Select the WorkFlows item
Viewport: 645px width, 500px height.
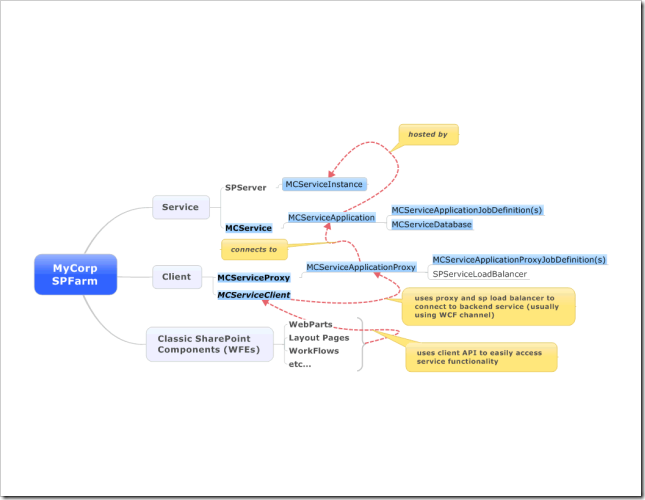pyautogui.click(x=314, y=351)
